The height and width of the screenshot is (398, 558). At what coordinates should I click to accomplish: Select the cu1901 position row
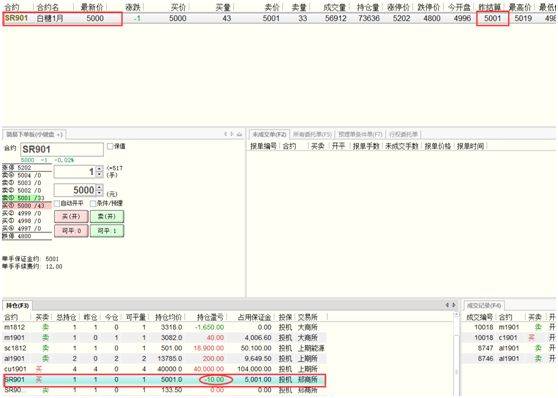click(x=164, y=369)
